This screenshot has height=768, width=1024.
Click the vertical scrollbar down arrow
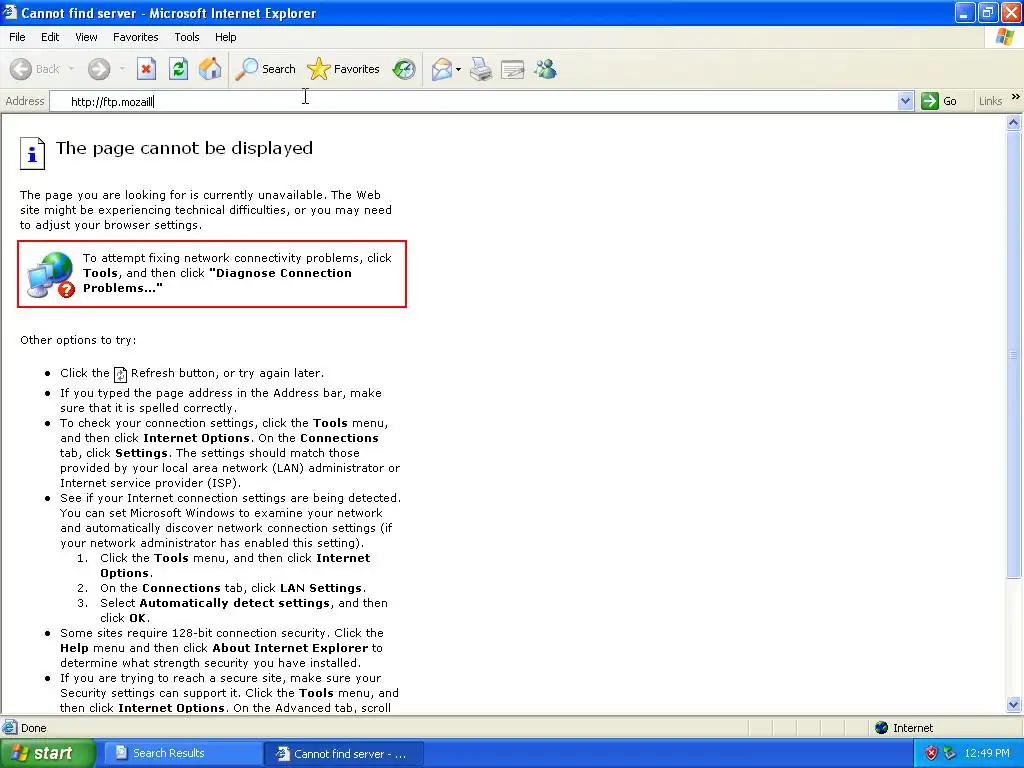click(x=1014, y=704)
